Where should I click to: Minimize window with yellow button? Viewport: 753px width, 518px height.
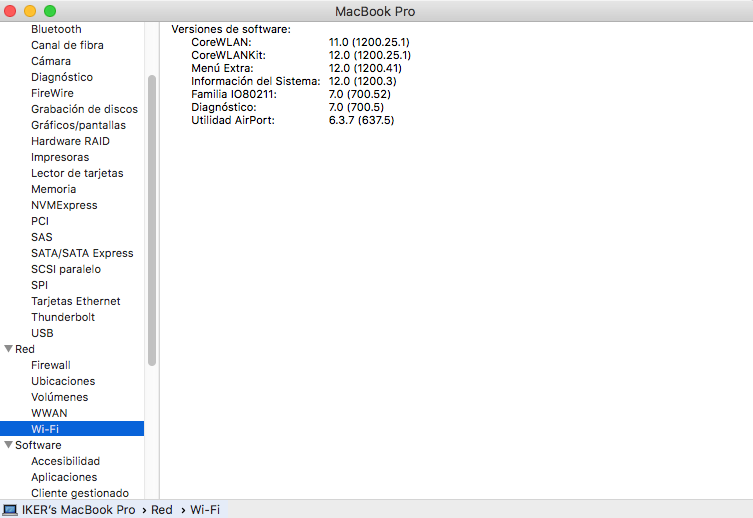pyautogui.click(x=30, y=11)
